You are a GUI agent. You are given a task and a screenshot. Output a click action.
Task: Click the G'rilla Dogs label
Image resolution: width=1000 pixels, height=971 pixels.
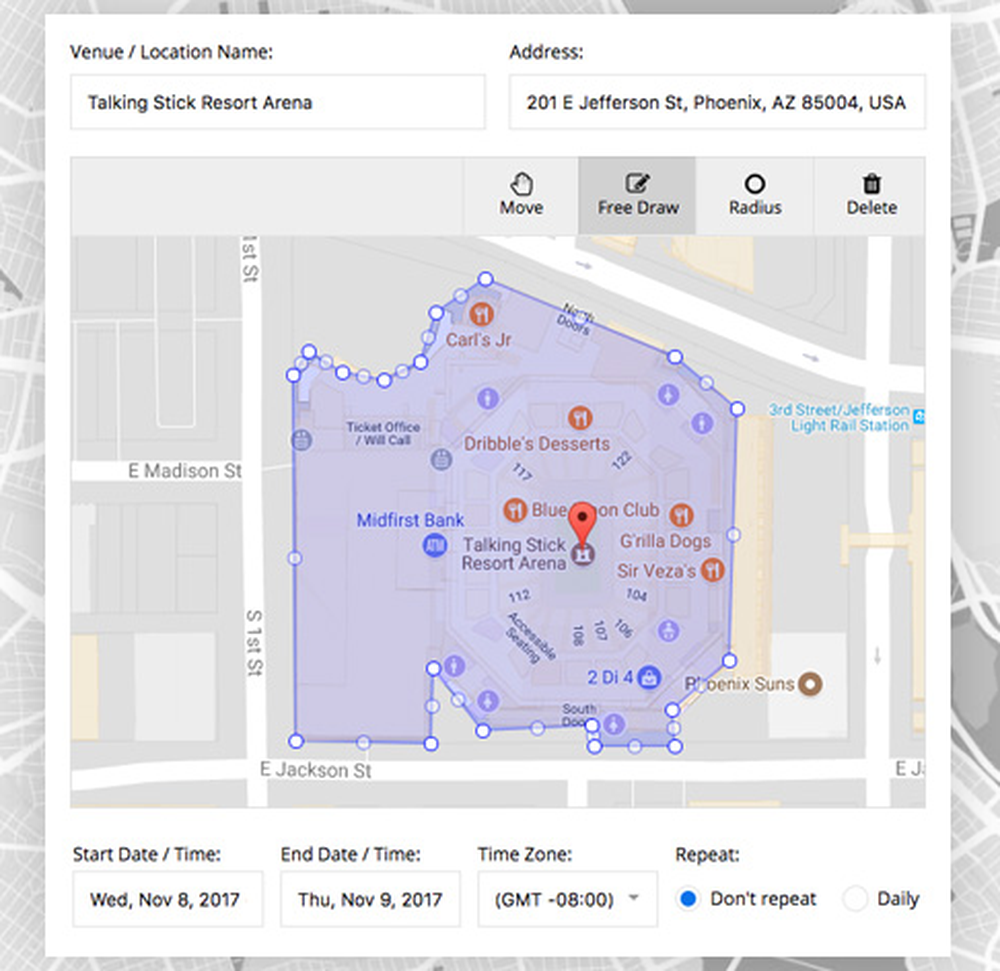coord(665,541)
